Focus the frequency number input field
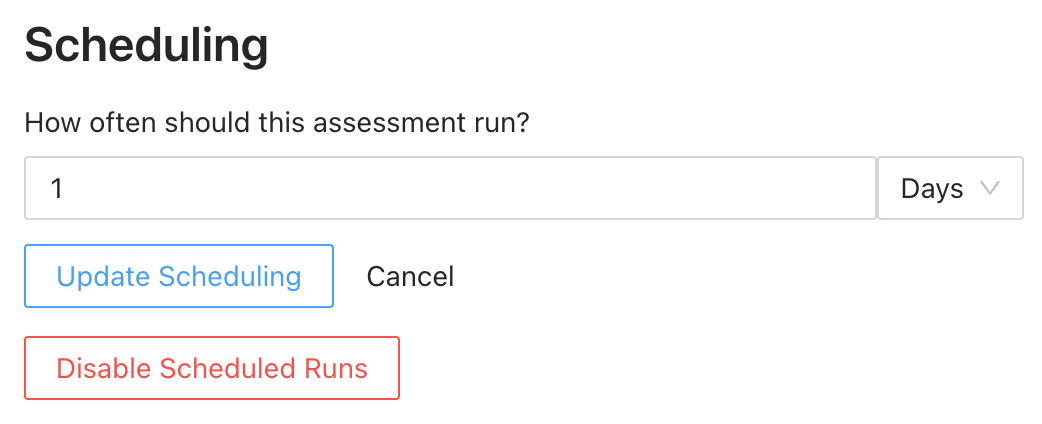 coord(450,188)
